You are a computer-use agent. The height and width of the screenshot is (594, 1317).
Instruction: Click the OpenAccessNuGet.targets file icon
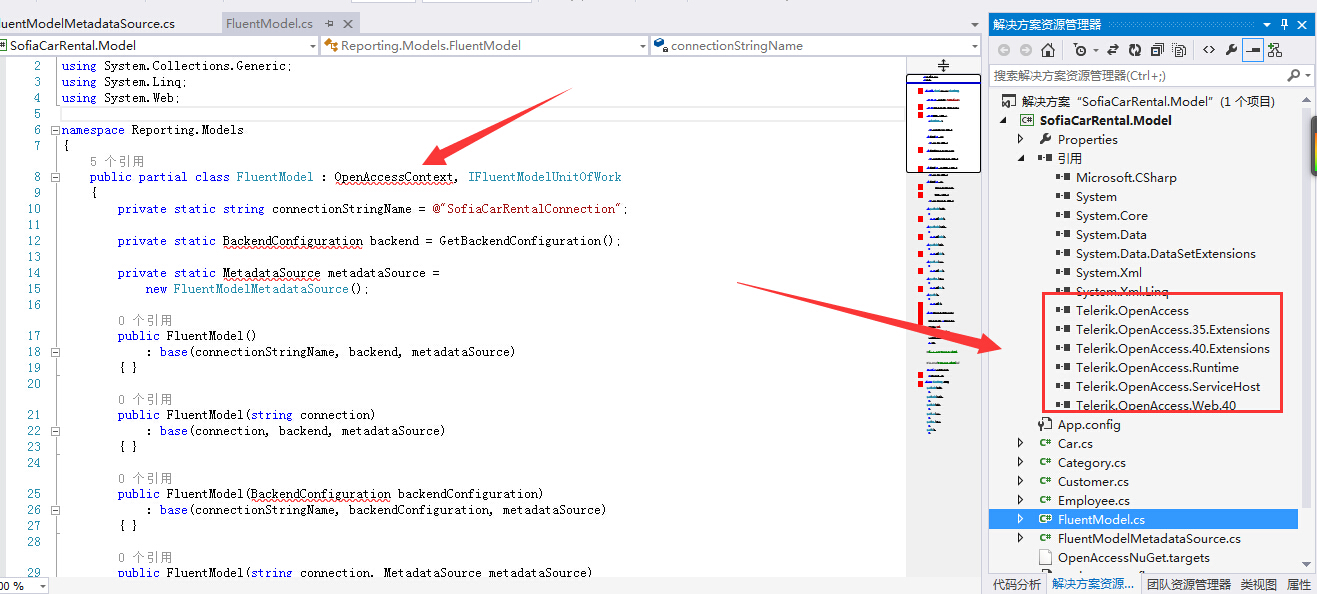[x=1045, y=557]
